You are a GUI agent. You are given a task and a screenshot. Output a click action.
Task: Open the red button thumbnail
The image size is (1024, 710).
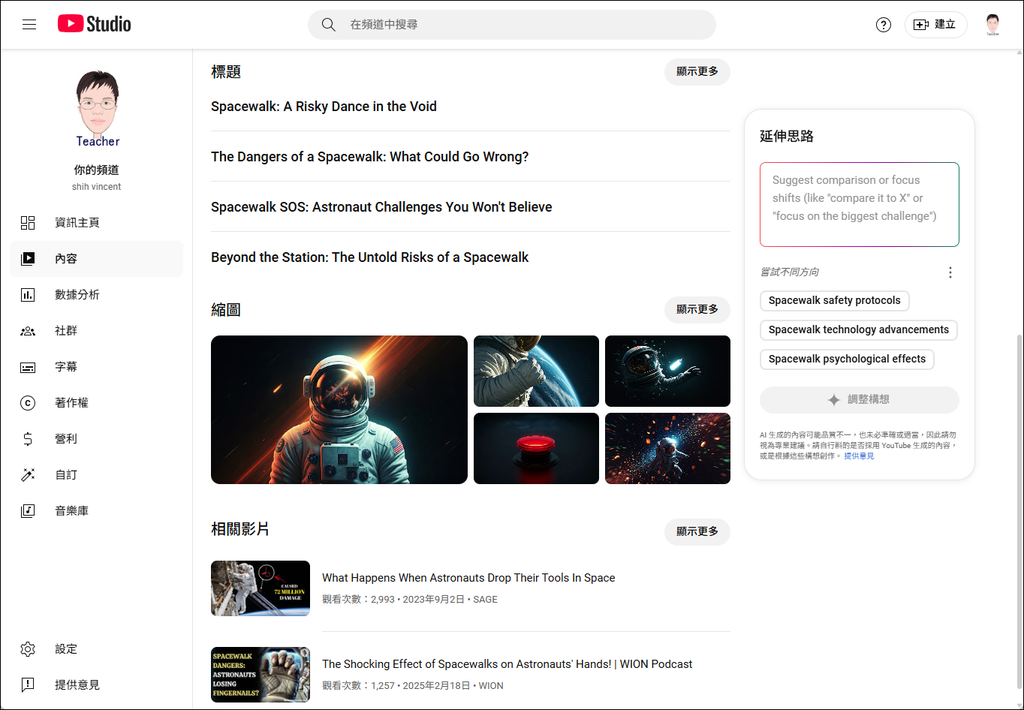coord(536,449)
